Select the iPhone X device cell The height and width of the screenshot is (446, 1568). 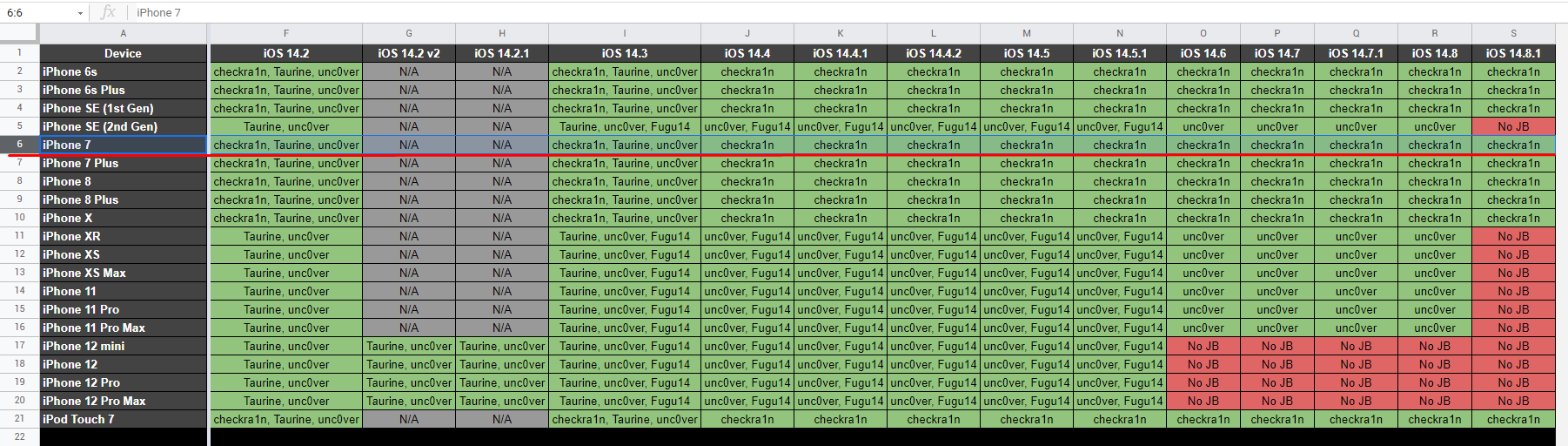[124, 218]
